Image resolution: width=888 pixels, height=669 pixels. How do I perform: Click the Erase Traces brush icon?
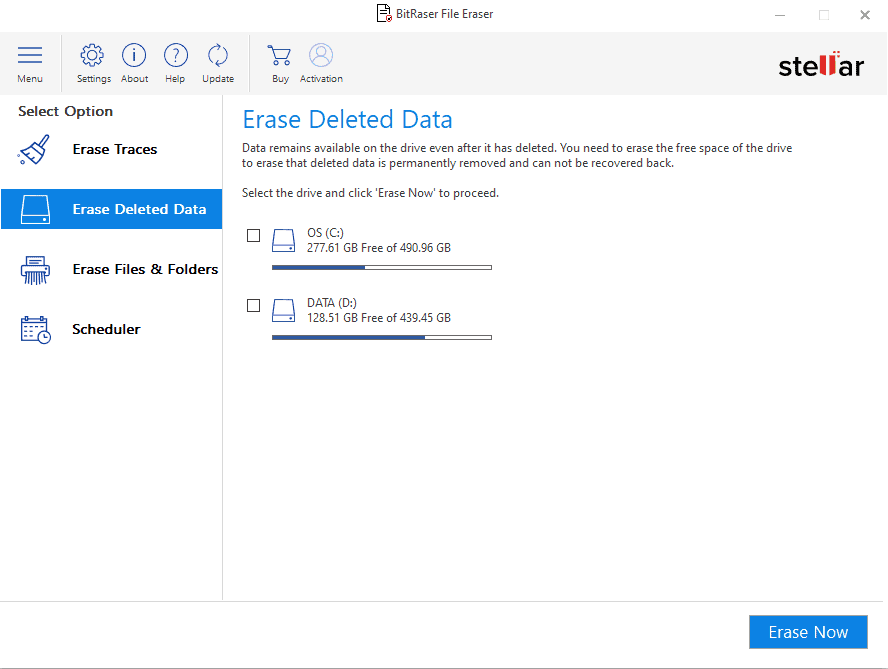pyautogui.click(x=34, y=150)
